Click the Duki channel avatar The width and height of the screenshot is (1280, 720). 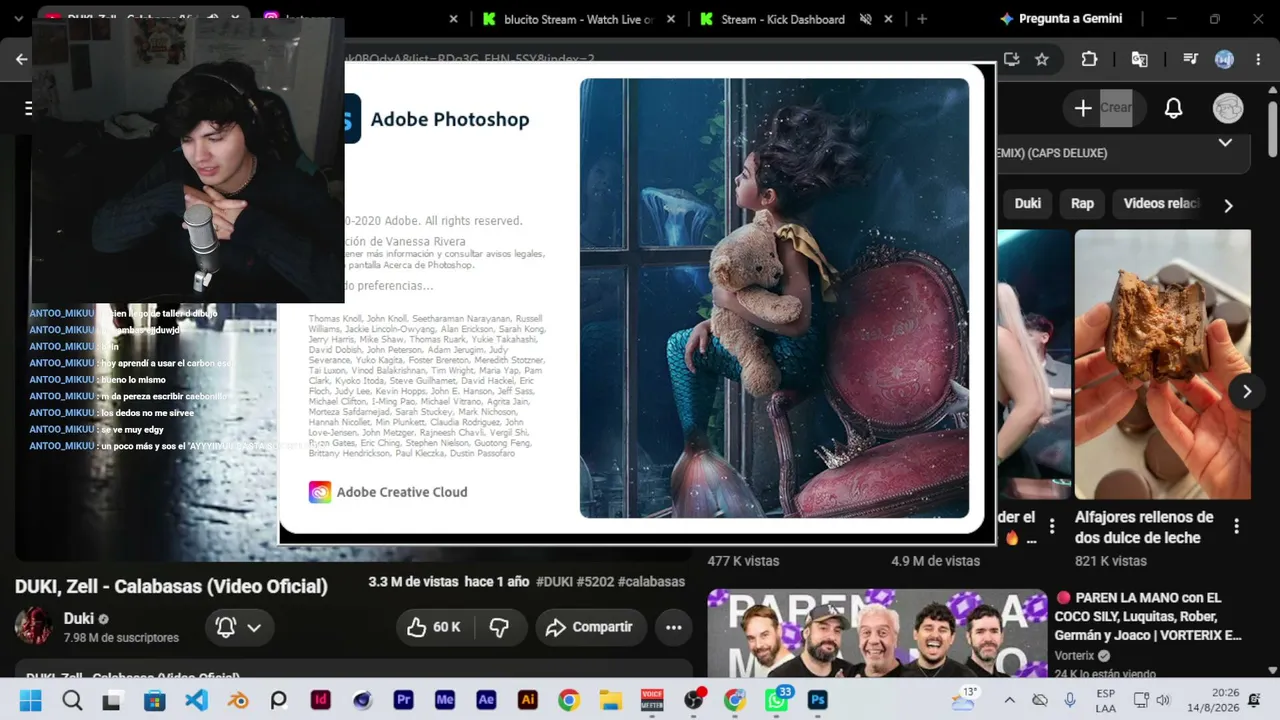coord(34,627)
